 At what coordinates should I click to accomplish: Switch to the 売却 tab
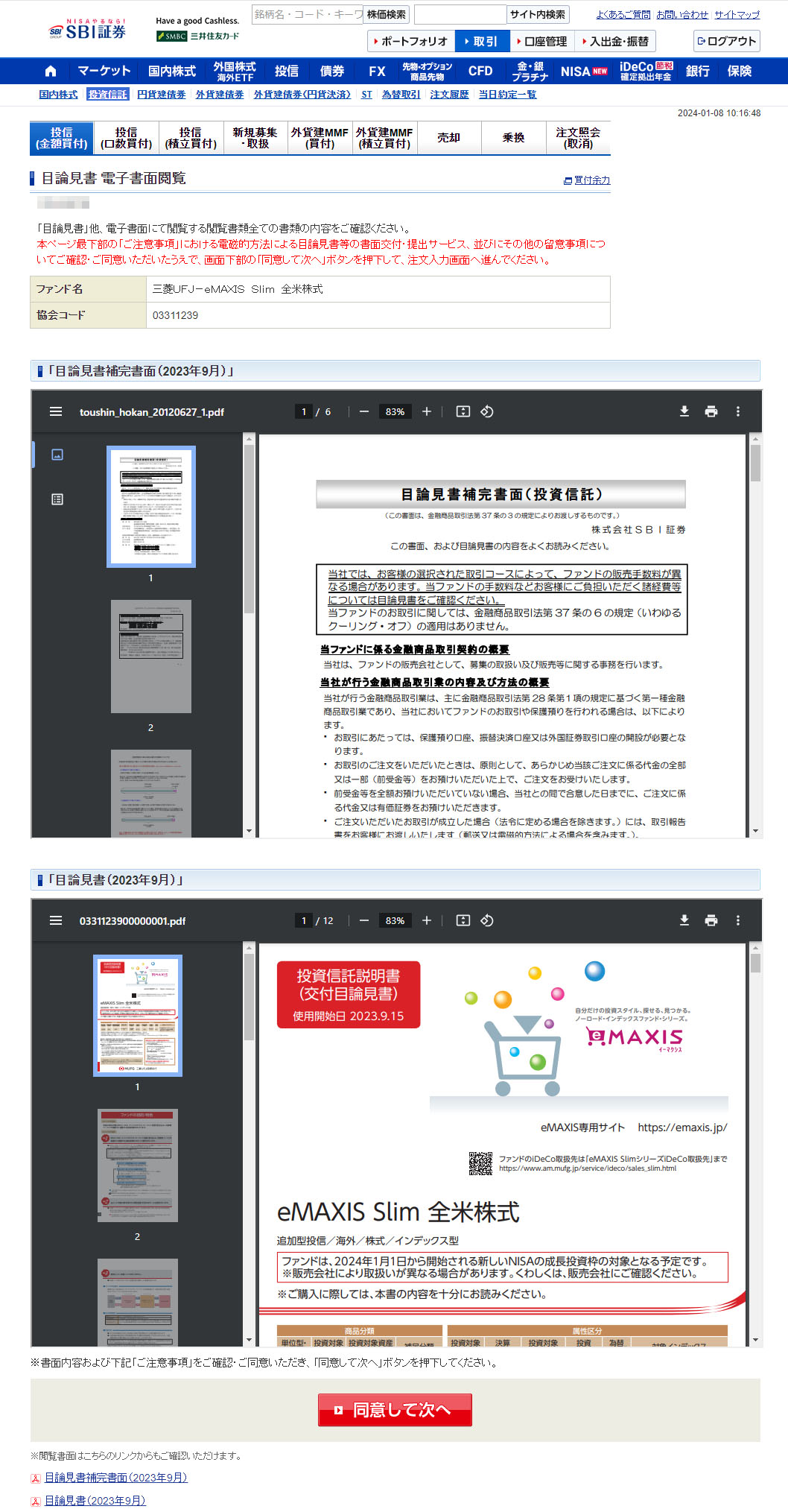point(448,138)
